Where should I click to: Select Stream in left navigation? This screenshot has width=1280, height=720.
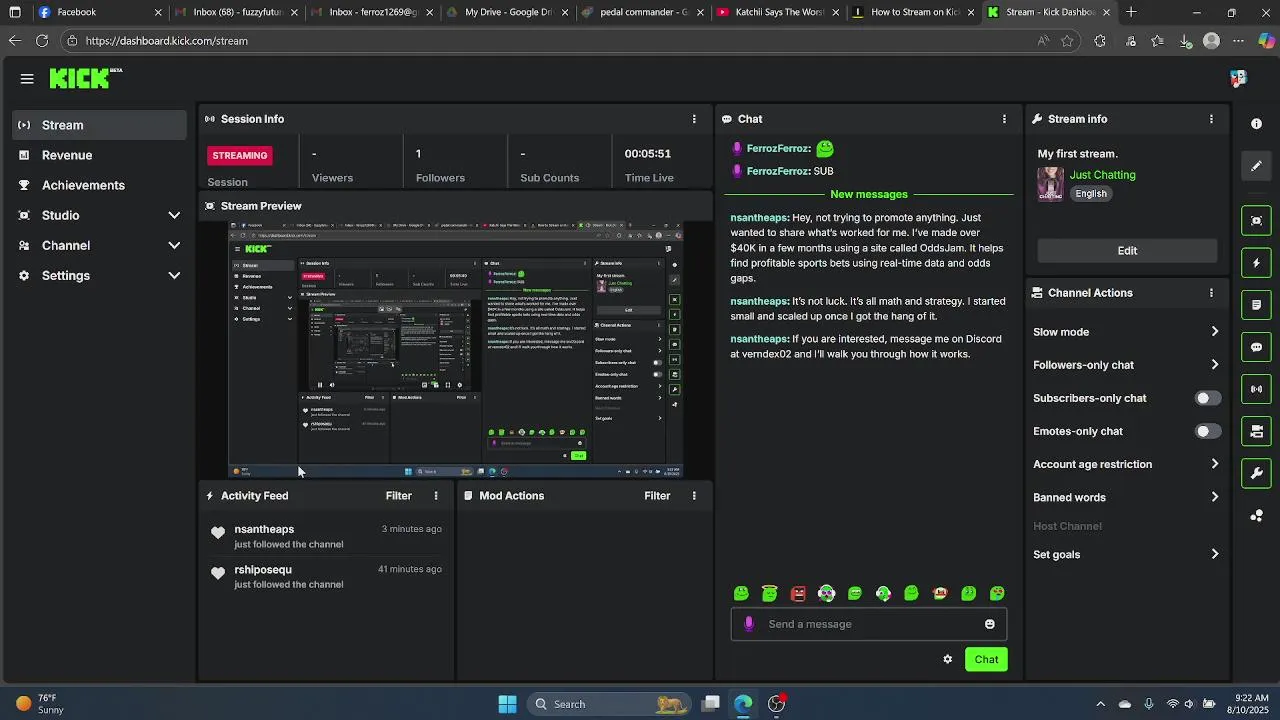point(100,125)
